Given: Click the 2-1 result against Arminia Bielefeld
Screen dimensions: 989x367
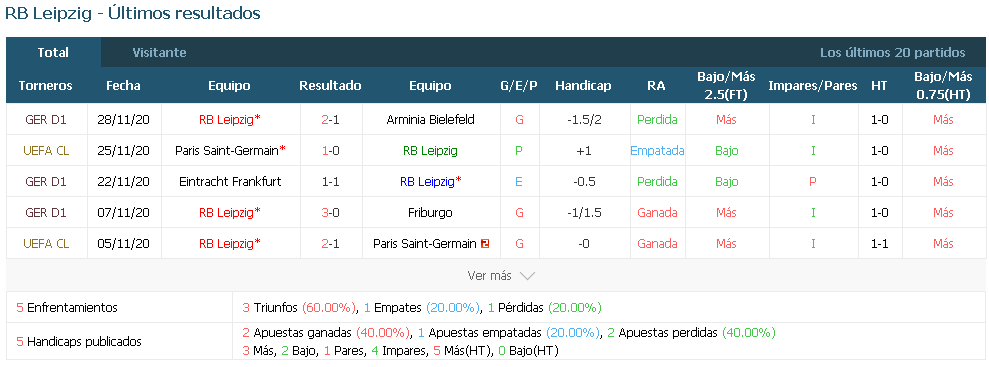Looking at the screenshot, I should pyautogui.click(x=331, y=120).
